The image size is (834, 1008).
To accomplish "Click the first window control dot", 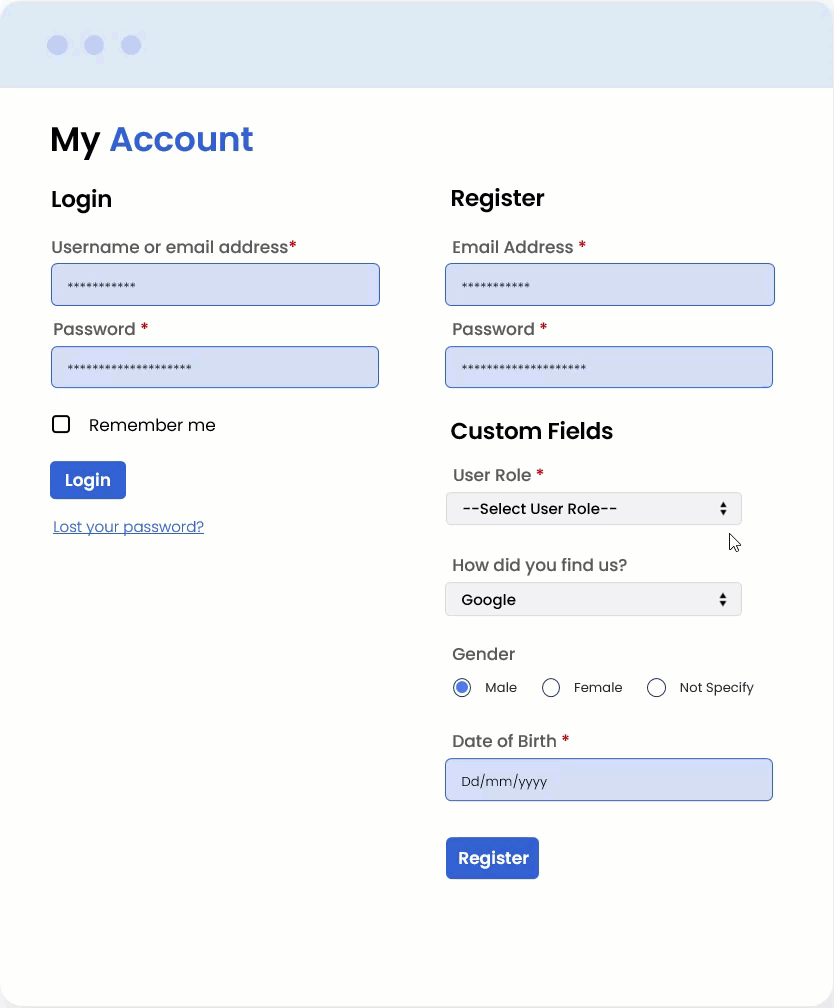I will click(57, 45).
